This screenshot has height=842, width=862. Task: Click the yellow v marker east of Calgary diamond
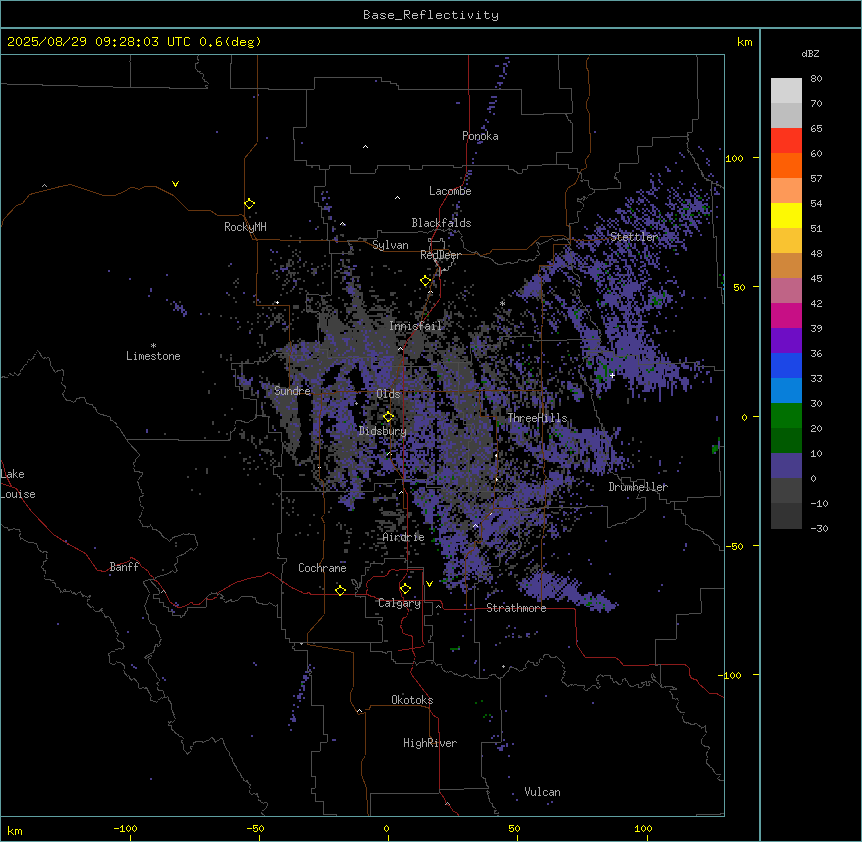429,584
